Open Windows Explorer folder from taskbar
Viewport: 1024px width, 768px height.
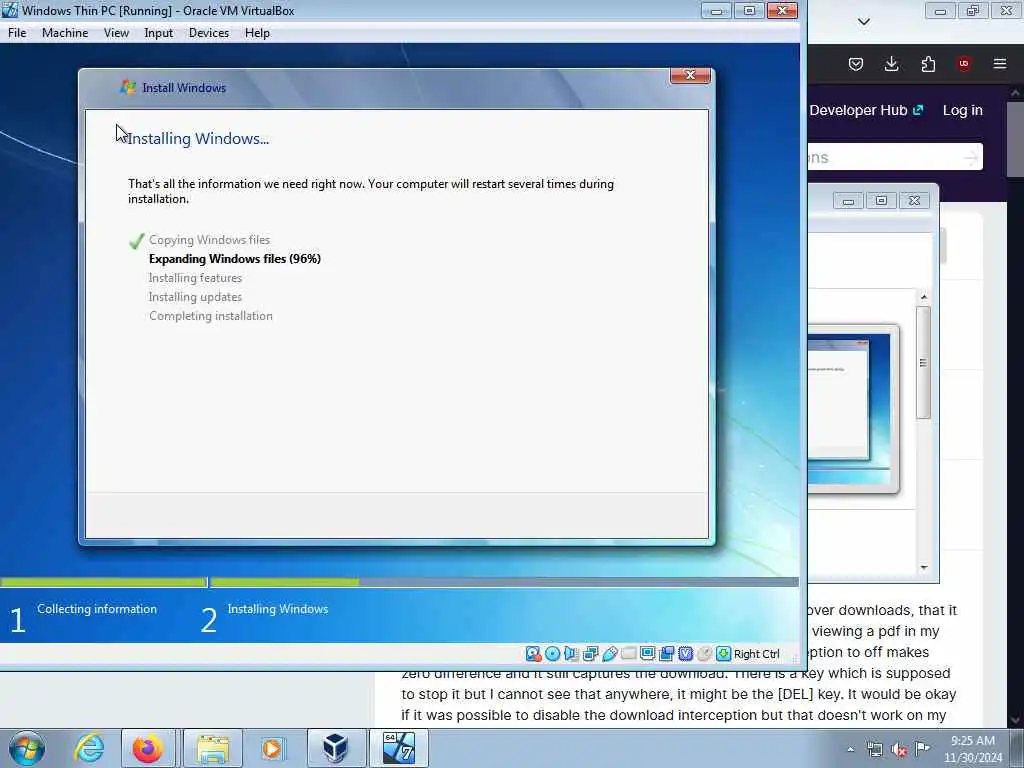point(213,748)
